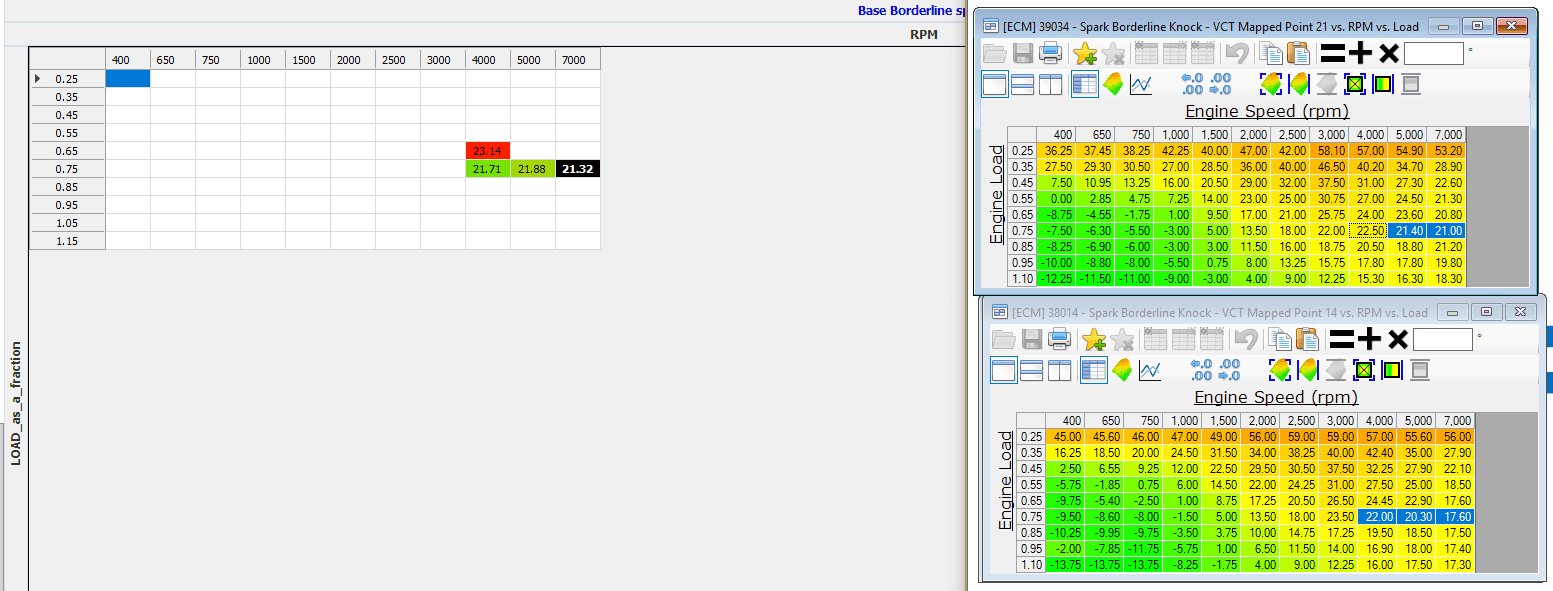Print the 39034 VCT Point 21 table
The height and width of the screenshot is (591, 1553).
coord(1050,54)
